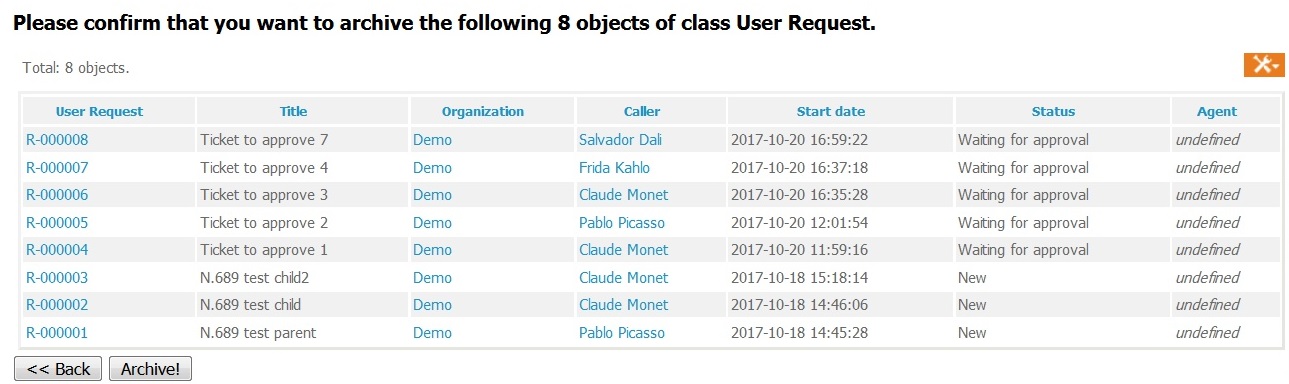The height and width of the screenshot is (384, 1289).
Task: Open caller Salvador Dali
Action: [620, 140]
